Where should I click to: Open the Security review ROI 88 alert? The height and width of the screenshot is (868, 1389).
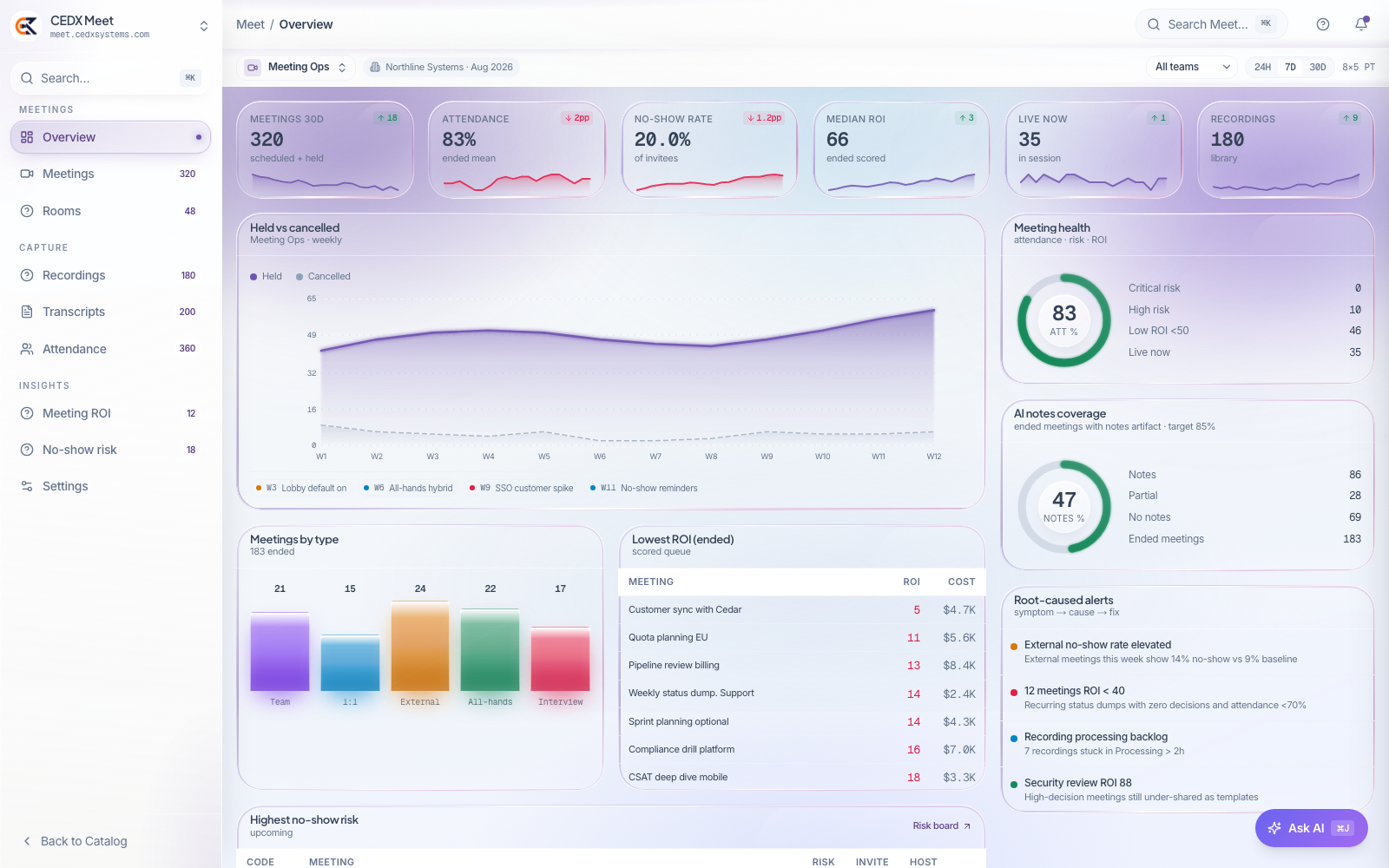pos(1188,790)
